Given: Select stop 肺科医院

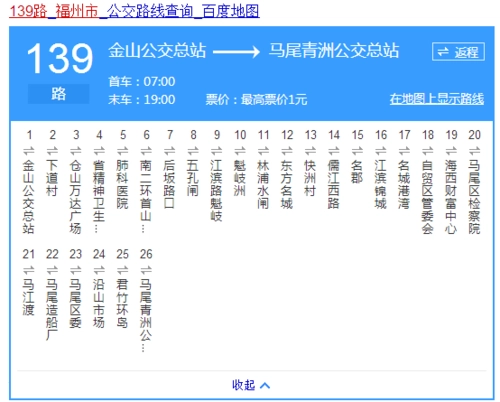Looking at the screenshot, I should click(123, 184).
